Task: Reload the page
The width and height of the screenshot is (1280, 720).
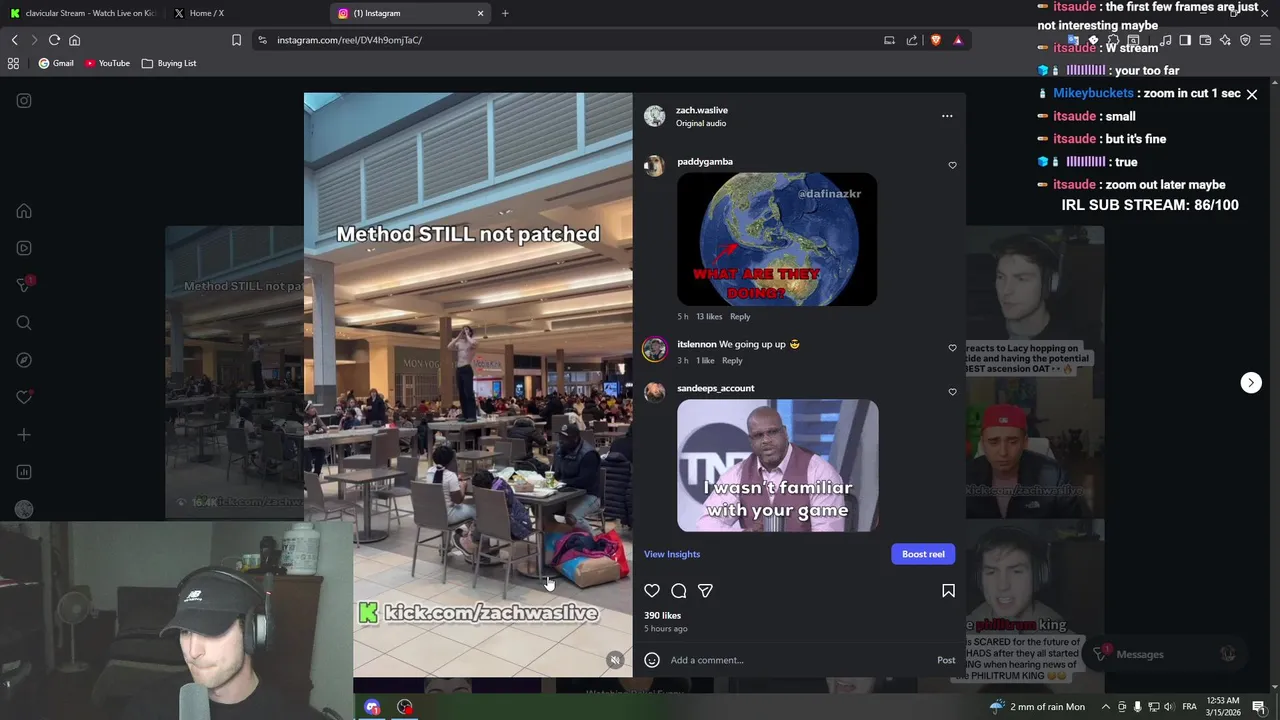Action: [54, 40]
